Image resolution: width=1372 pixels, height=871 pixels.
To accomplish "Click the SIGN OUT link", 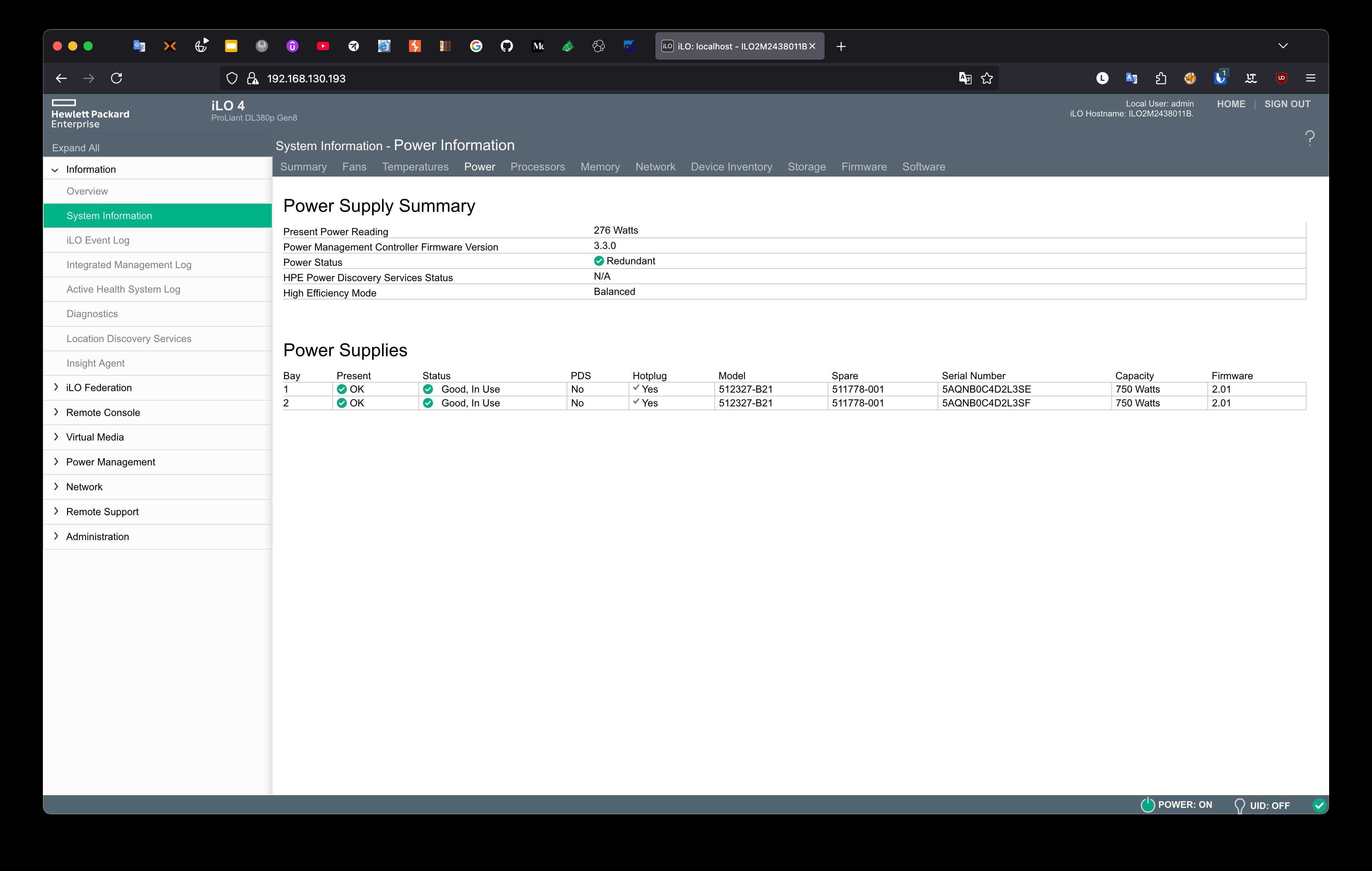I will tap(1287, 104).
